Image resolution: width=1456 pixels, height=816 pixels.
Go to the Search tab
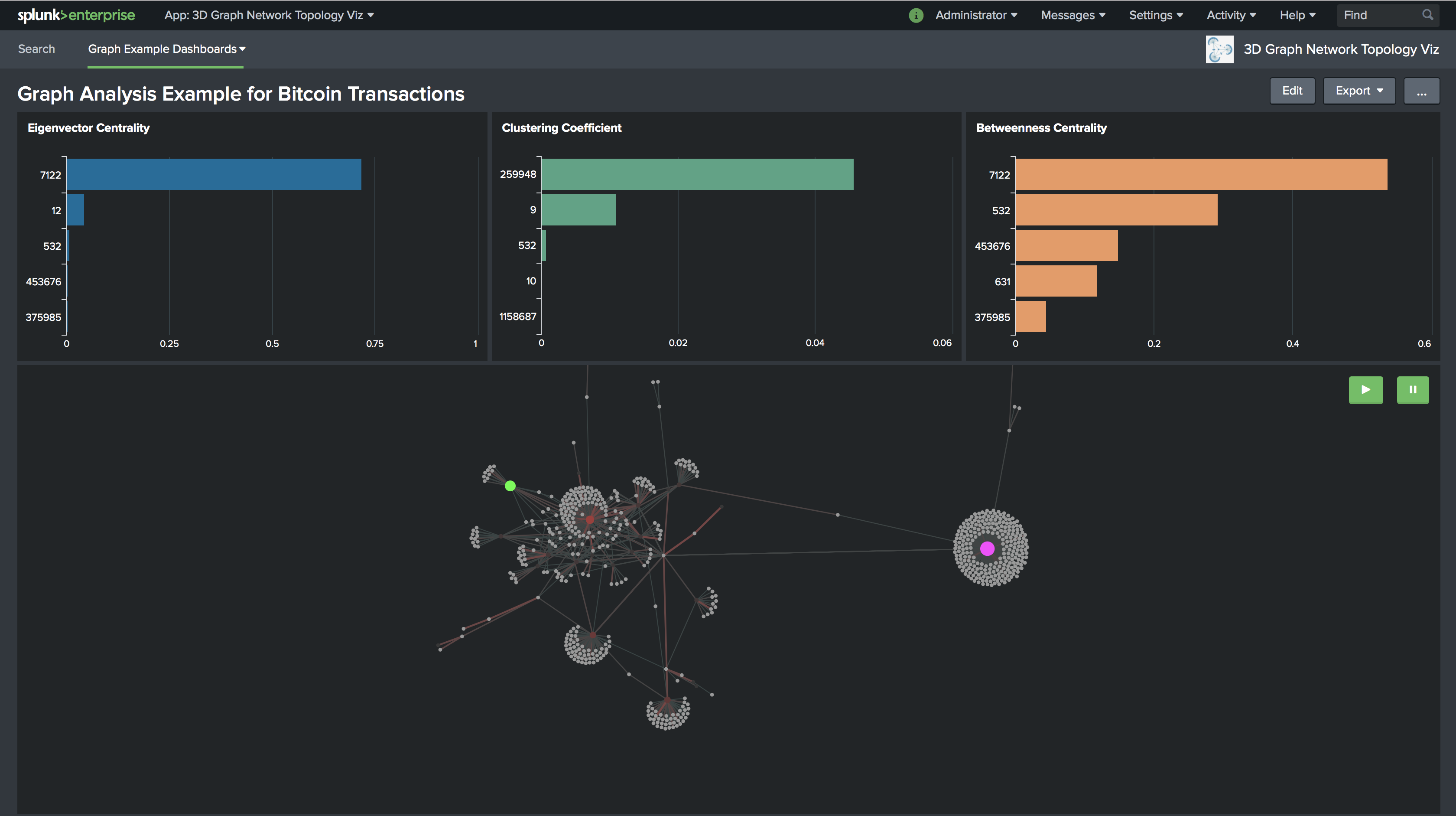(36, 49)
